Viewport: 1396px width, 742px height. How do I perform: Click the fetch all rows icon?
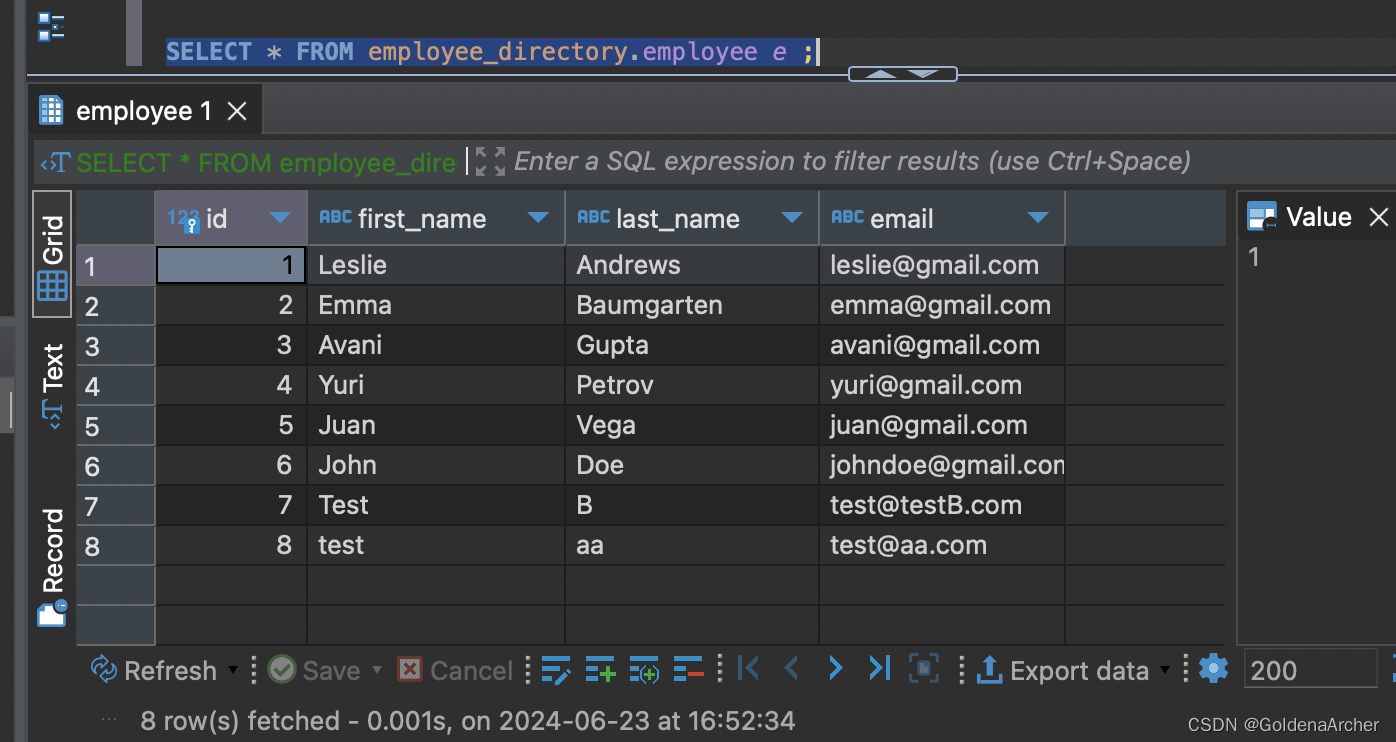point(924,668)
